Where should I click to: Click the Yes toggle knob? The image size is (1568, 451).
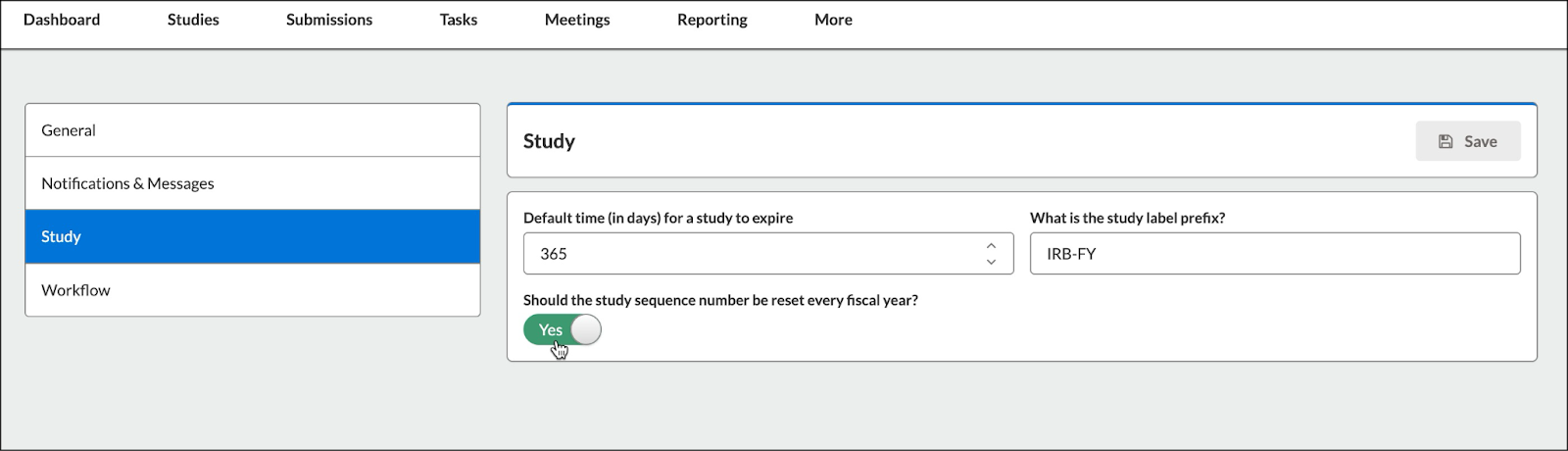(x=585, y=330)
